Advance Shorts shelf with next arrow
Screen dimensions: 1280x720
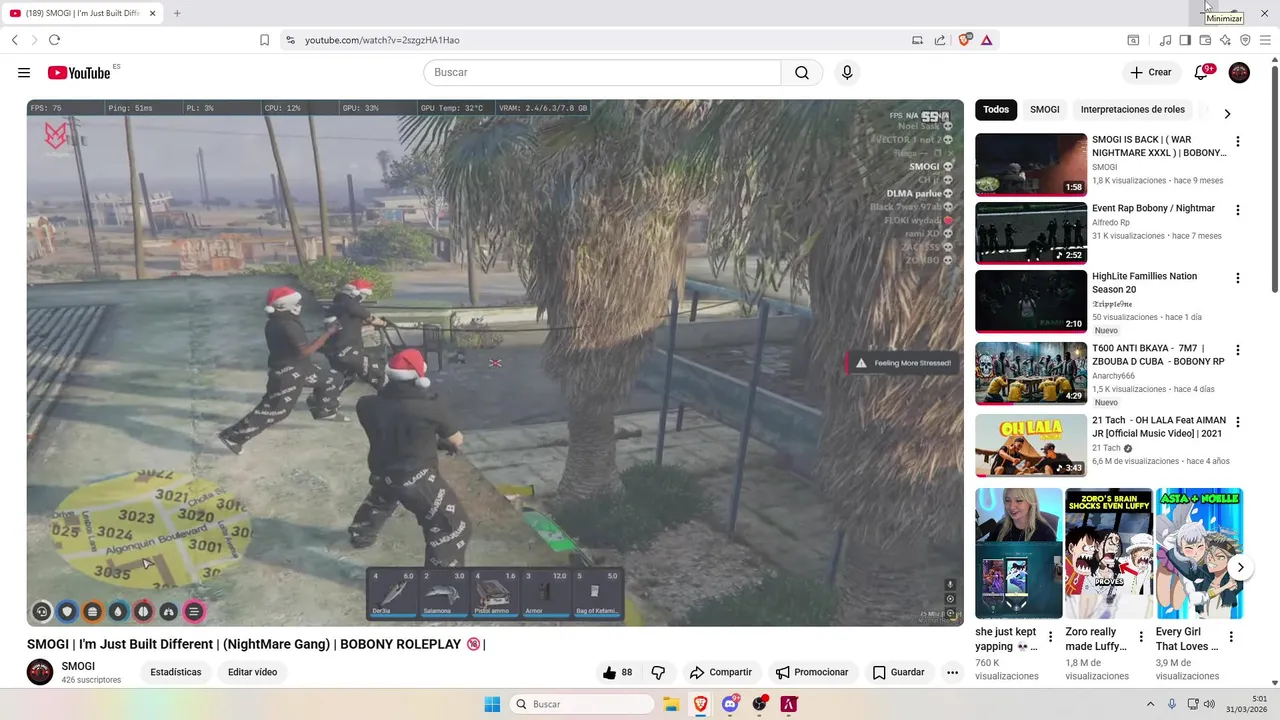point(1240,567)
